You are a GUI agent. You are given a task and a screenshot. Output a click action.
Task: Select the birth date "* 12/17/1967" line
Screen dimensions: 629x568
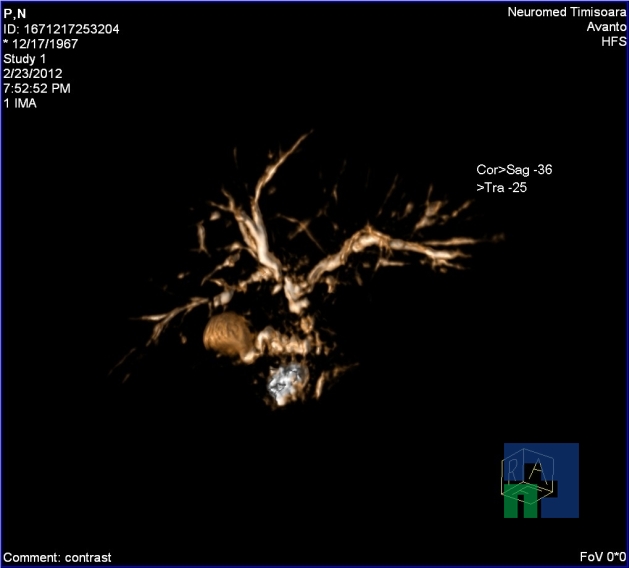tap(41, 44)
